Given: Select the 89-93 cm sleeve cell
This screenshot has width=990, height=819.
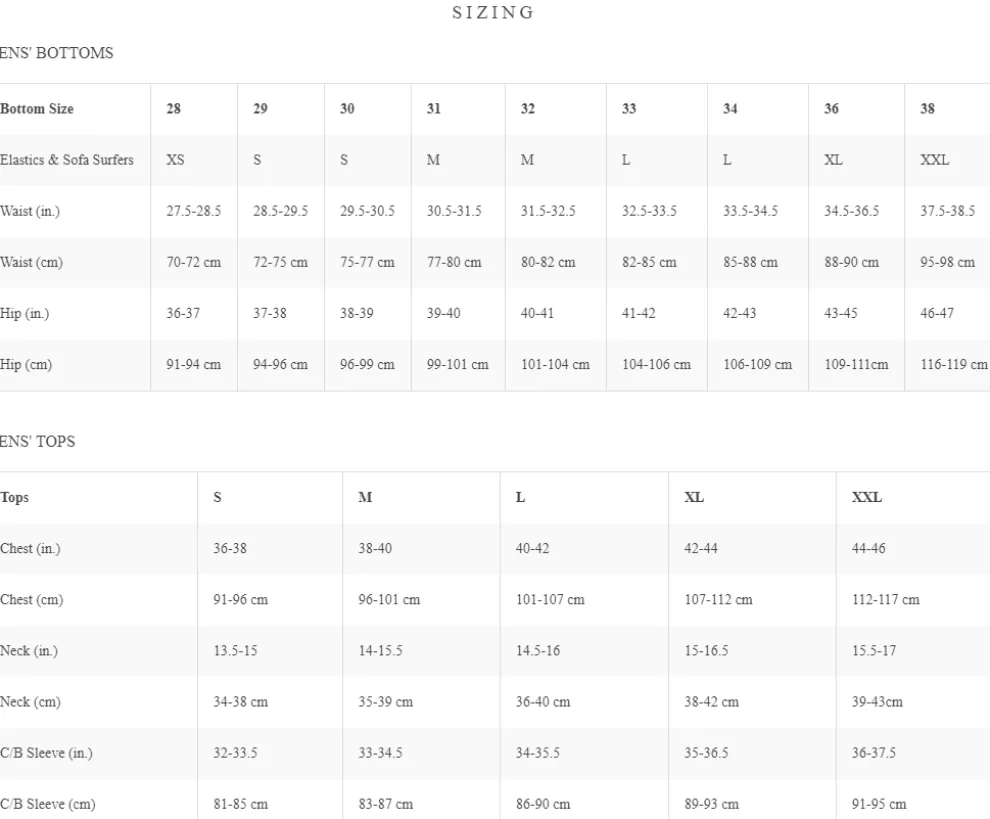Looking at the screenshot, I should click(711, 804).
